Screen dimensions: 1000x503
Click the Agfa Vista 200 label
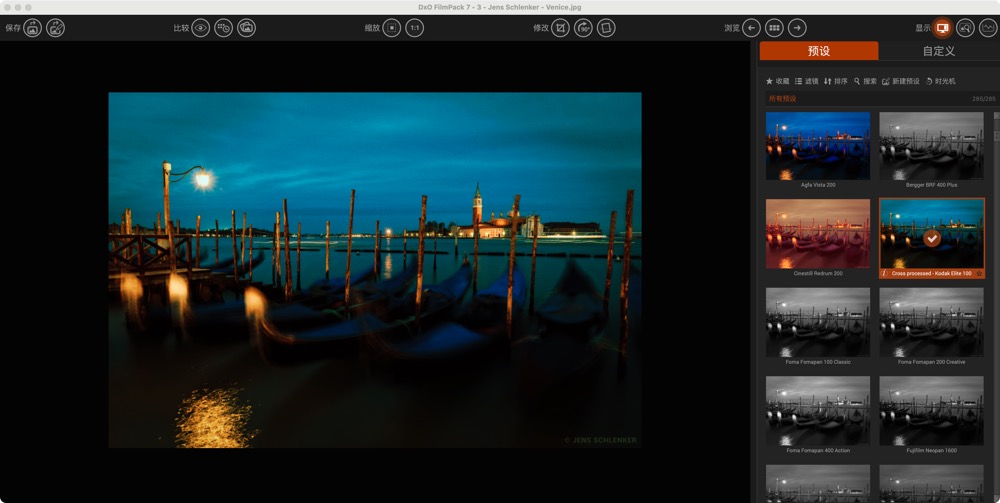tap(818, 185)
